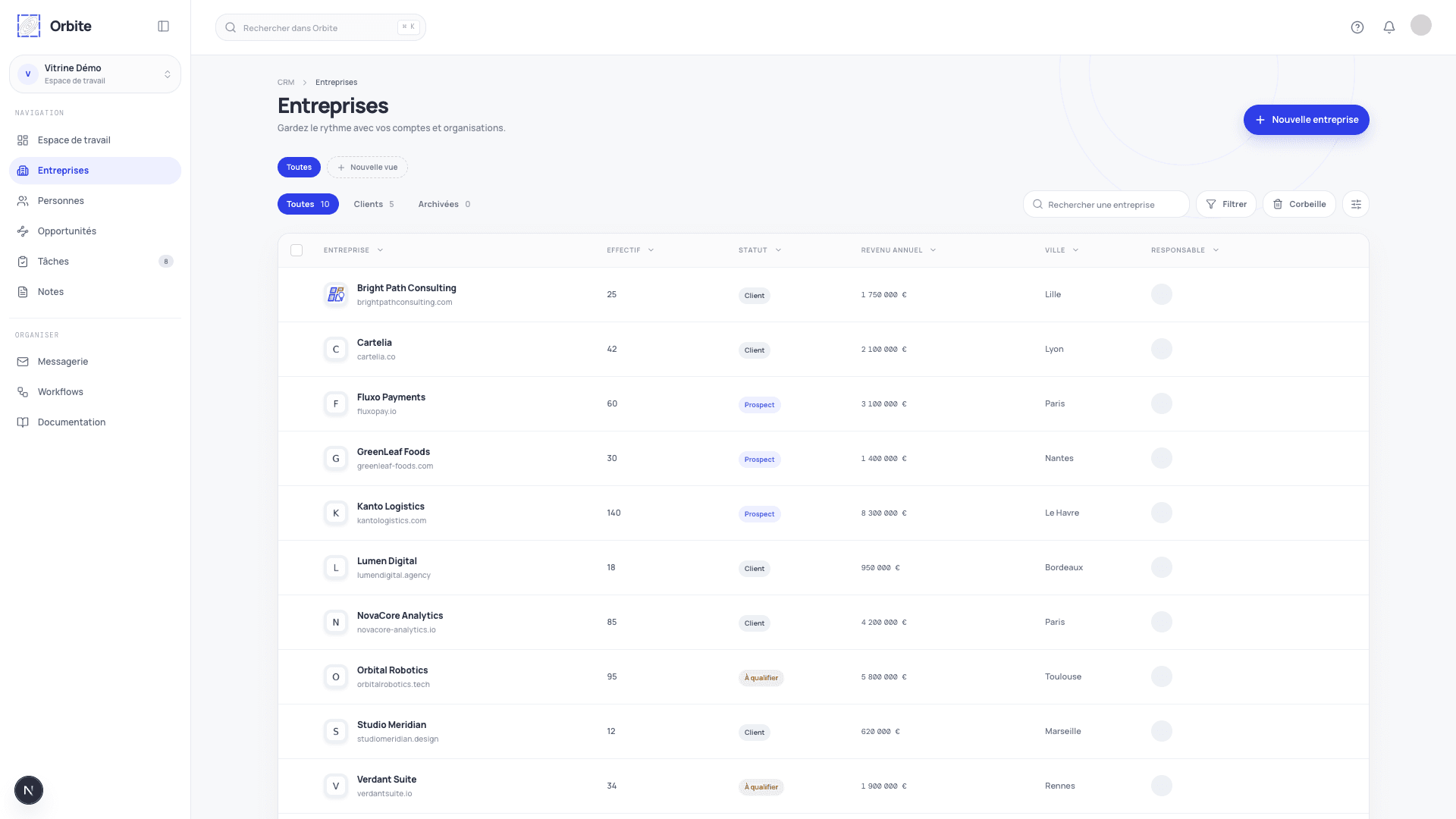Click responsable avatar for Cartelia

coord(1162,349)
